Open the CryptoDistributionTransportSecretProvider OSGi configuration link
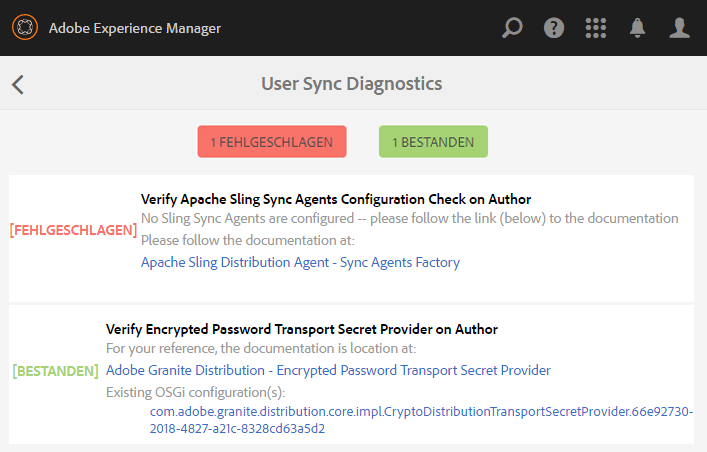The image size is (707, 452). coord(421,420)
